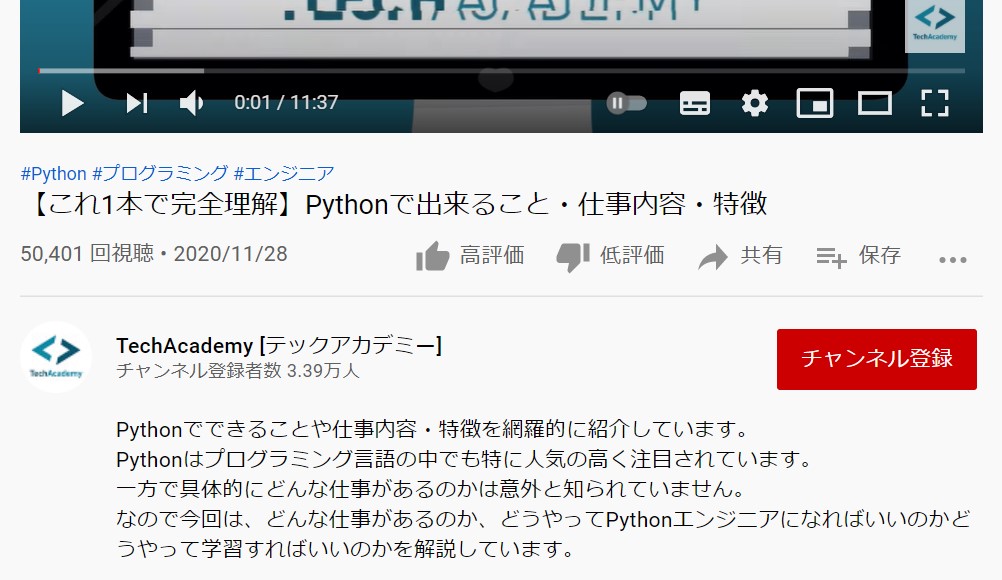Skip to the next video
1002x580 pixels.
coord(137,102)
